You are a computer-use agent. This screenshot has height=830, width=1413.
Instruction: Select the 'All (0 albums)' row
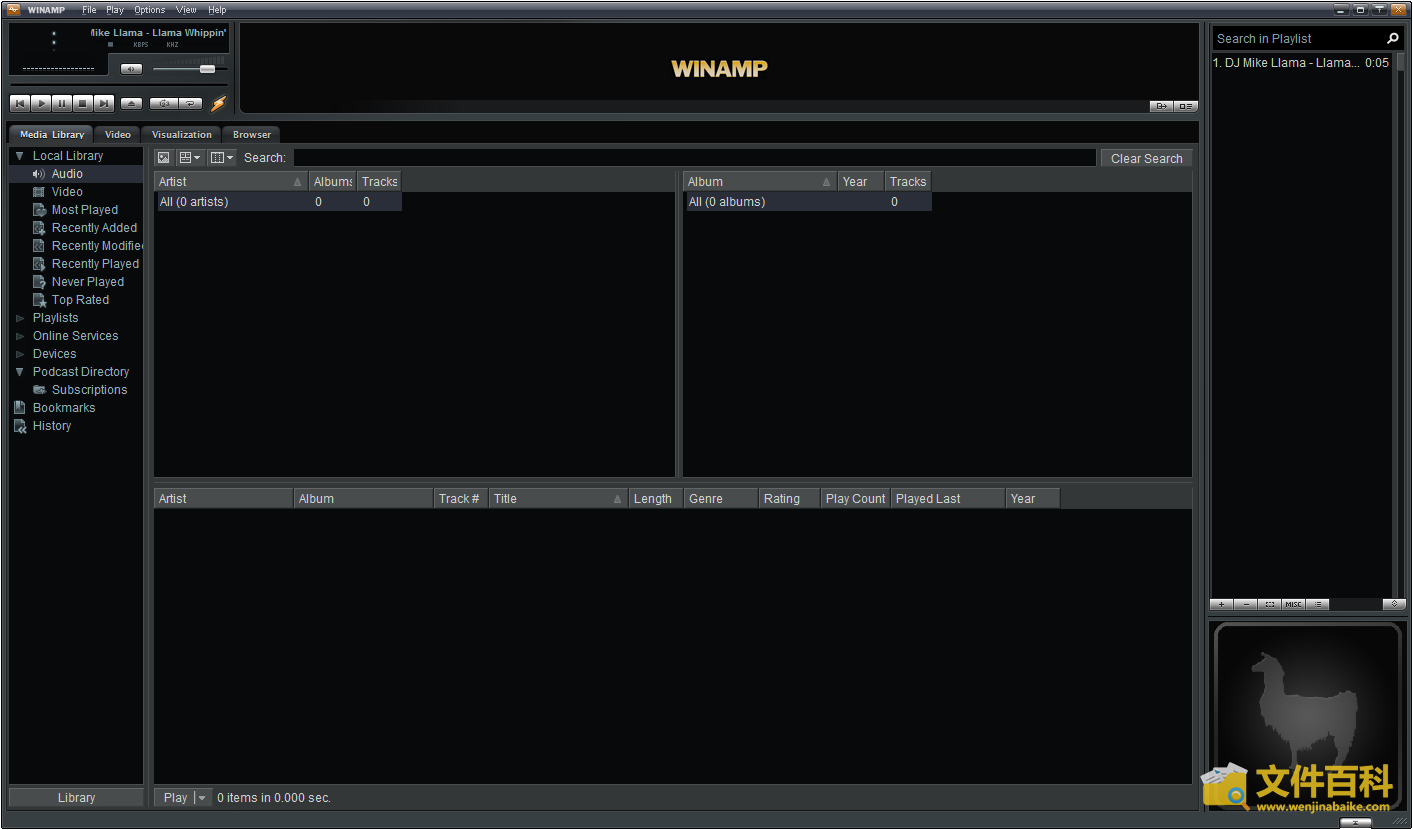[x=808, y=201]
